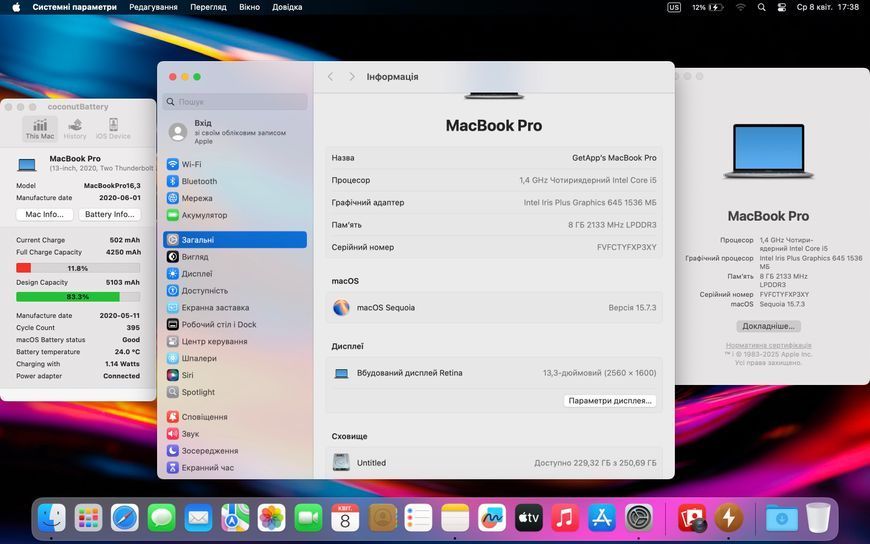
Task: Open Reminders in the Dock
Action: (x=418, y=518)
